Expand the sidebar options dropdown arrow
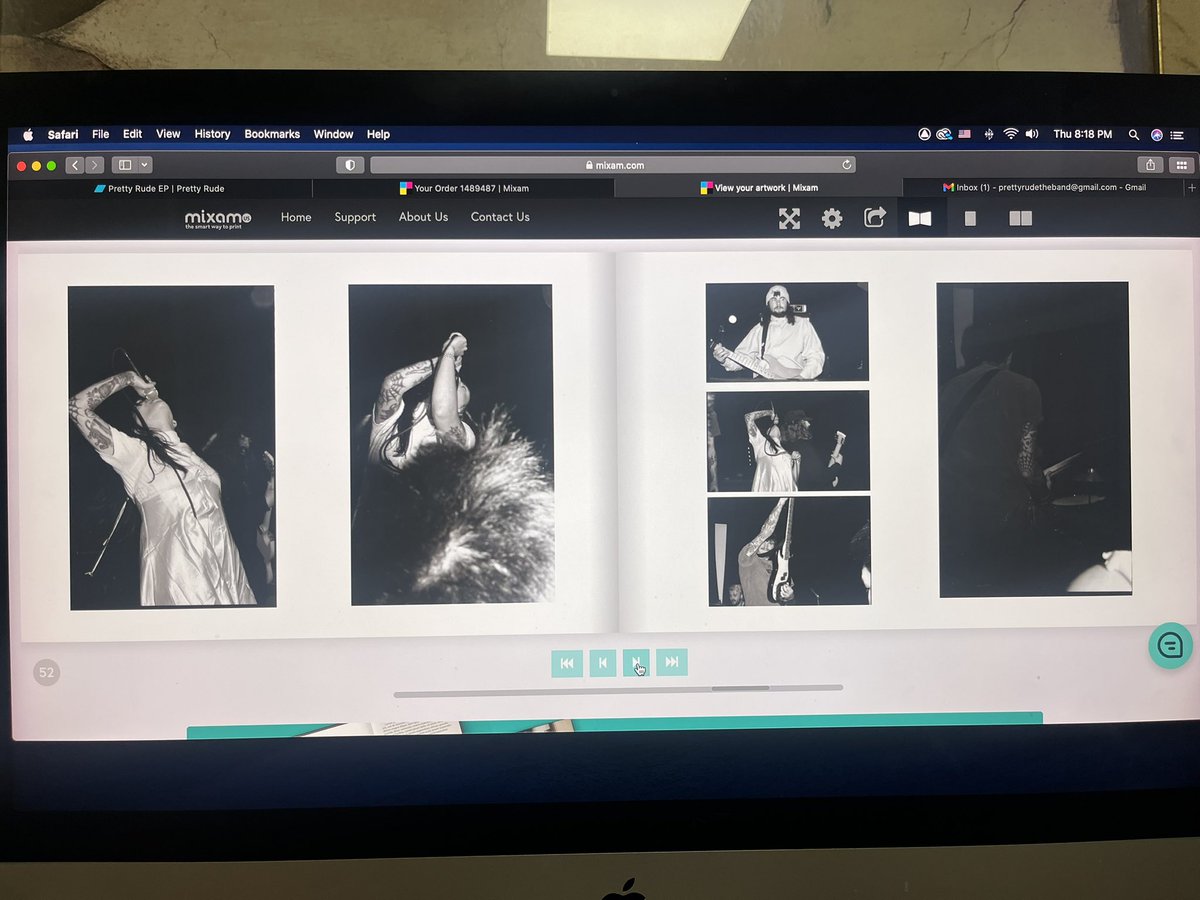The width and height of the screenshot is (1200, 900). (145, 165)
